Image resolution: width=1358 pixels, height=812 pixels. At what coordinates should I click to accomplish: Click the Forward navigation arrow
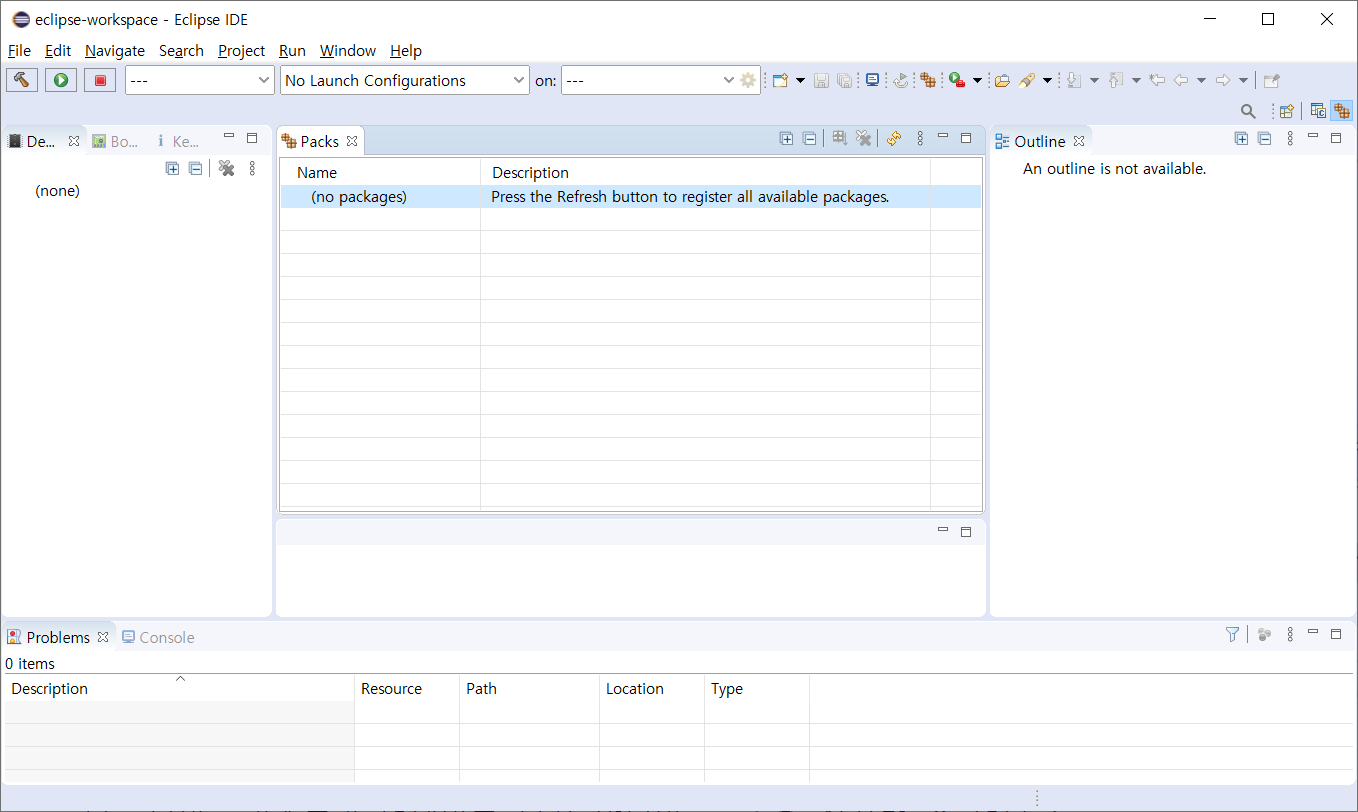[x=1223, y=80]
